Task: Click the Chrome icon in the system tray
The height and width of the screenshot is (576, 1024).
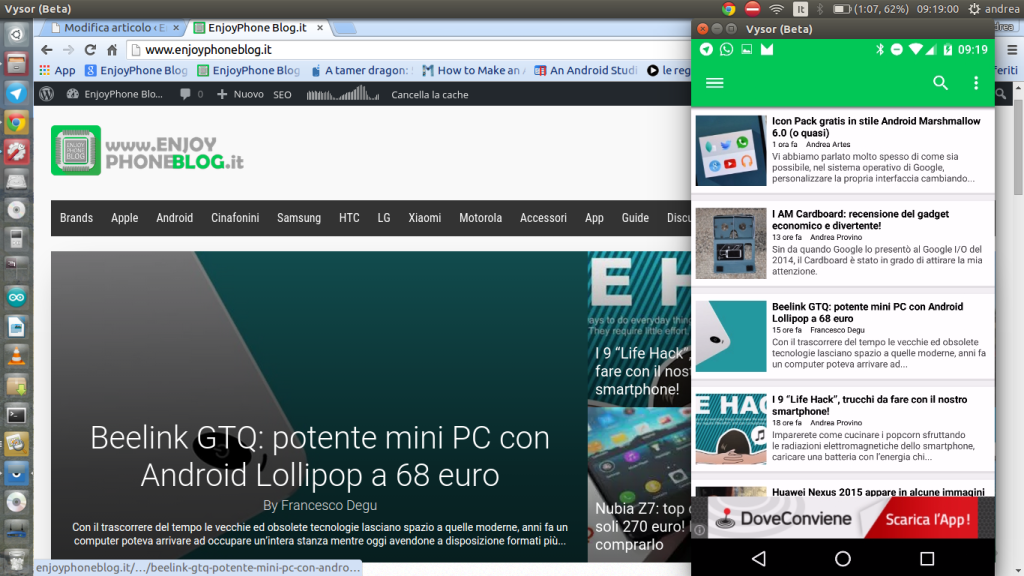Action: click(729, 9)
